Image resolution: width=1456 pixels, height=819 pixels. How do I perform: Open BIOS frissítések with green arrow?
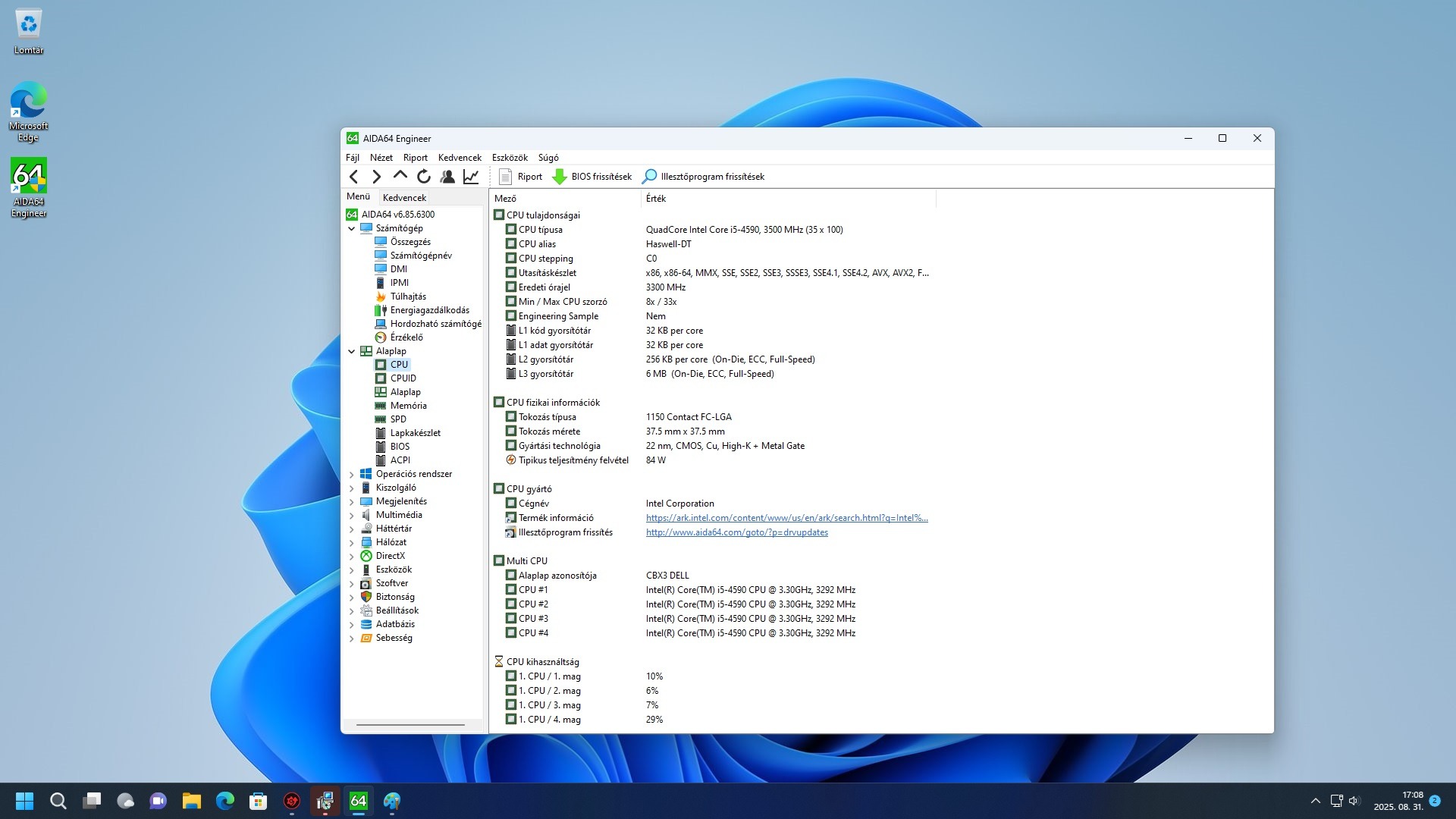pos(592,177)
